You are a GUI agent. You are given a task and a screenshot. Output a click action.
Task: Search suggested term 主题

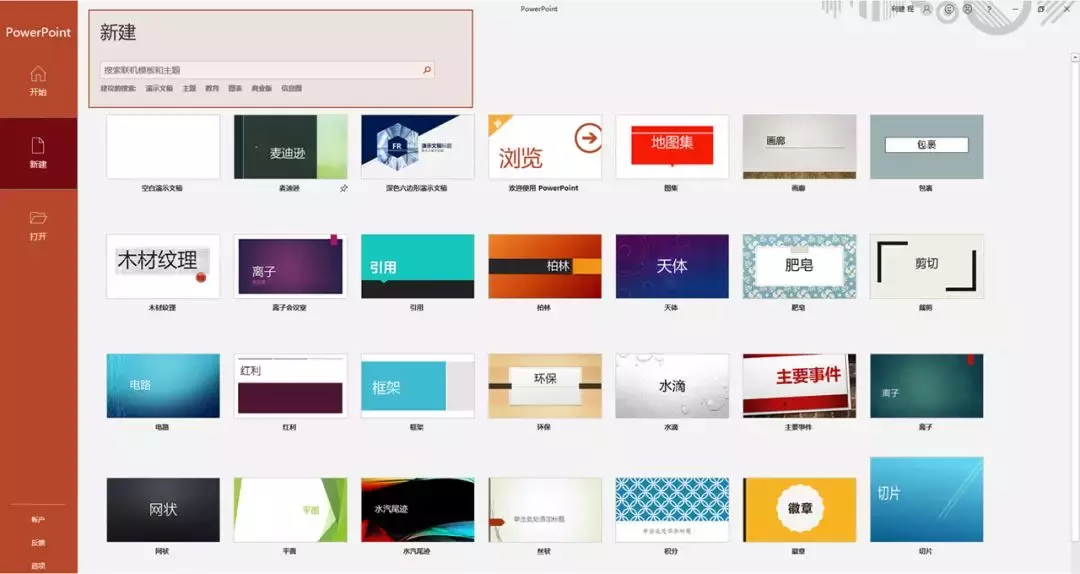click(x=189, y=88)
